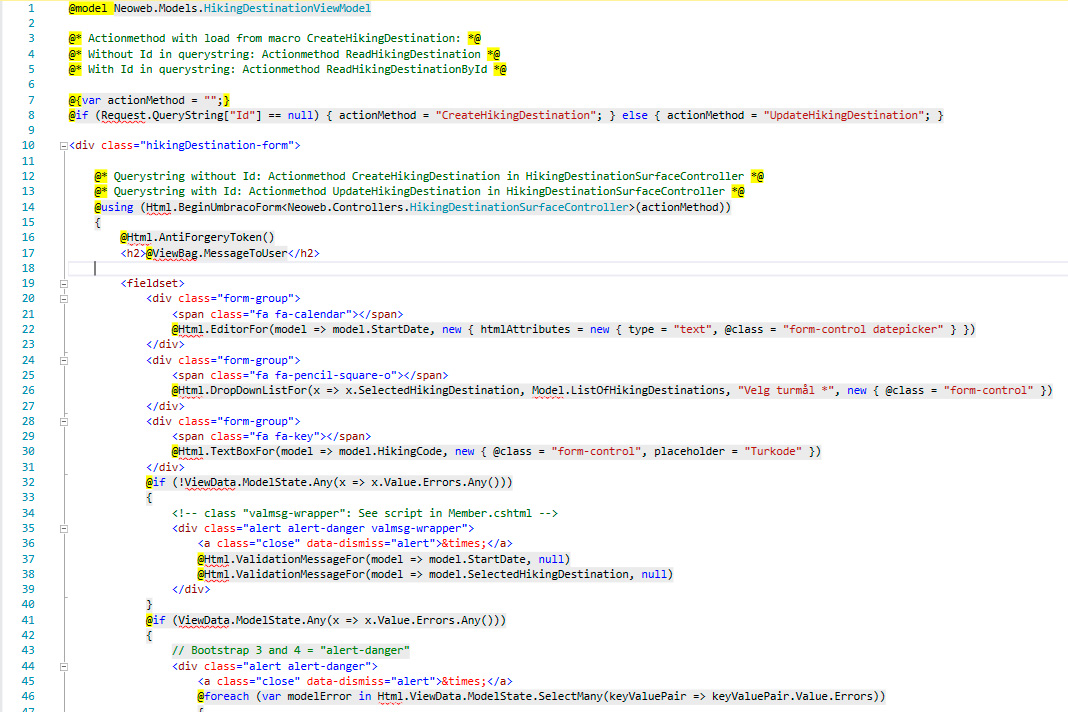Collapse the alert-danger div on line 44
Image resolution: width=1068 pixels, height=712 pixels.
pyautogui.click(x=64, y=666)
